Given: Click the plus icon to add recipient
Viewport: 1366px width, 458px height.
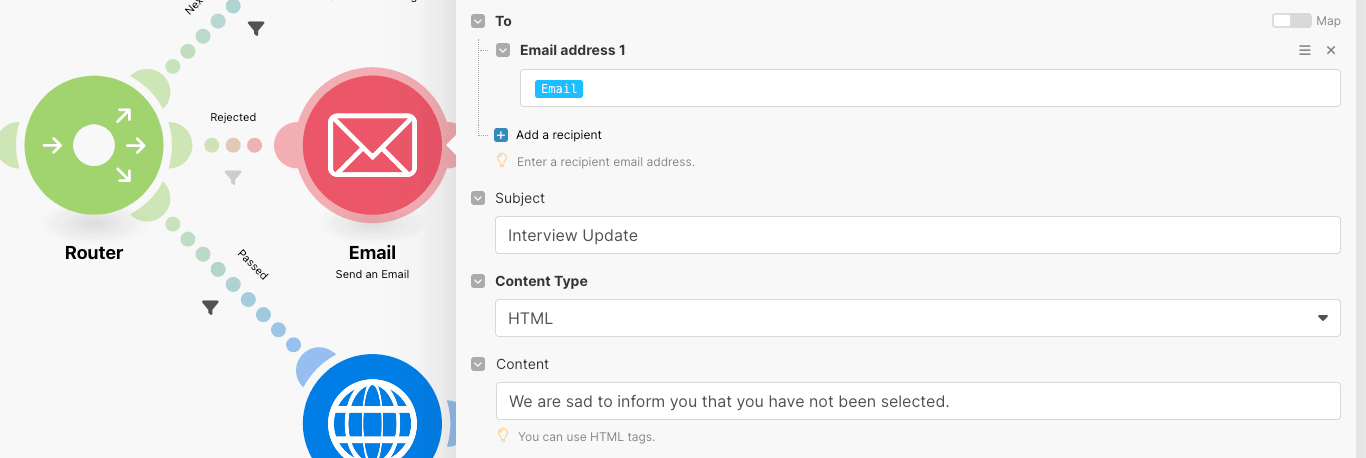Looking at the screenshot, I should click(x=501, y=135).
